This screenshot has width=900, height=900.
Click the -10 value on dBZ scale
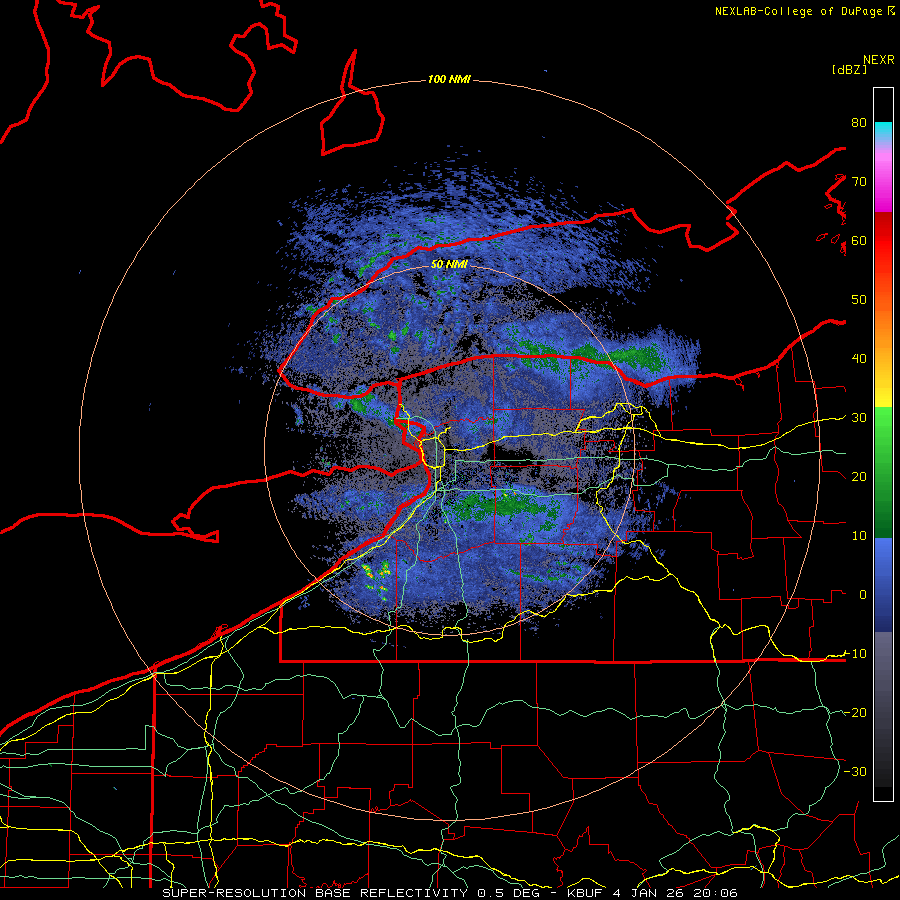(x=855, y=654)
